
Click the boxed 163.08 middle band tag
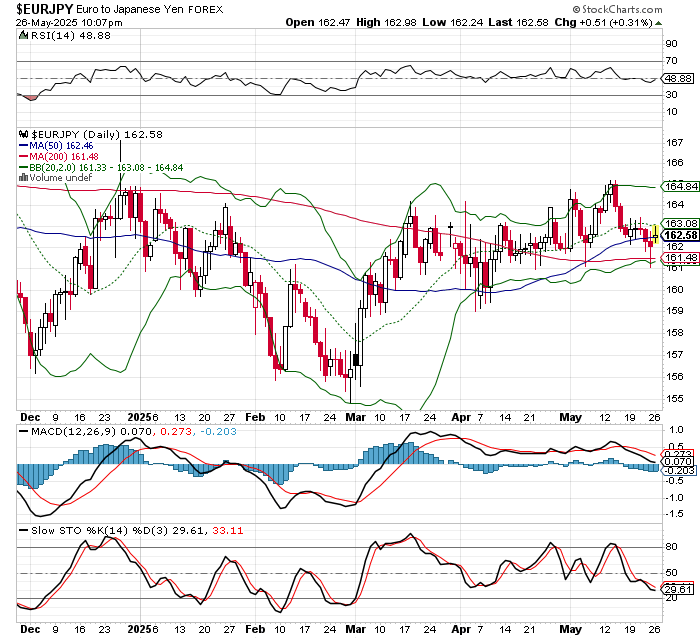[x=681, y=223]
